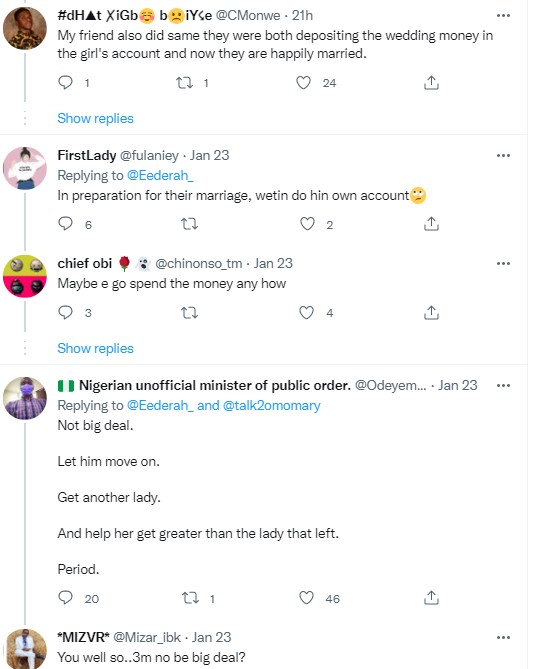This screenshot has width=543, height=669.
Task: Share the 'Not big deal' tweet
Action: tap(431, 598)
